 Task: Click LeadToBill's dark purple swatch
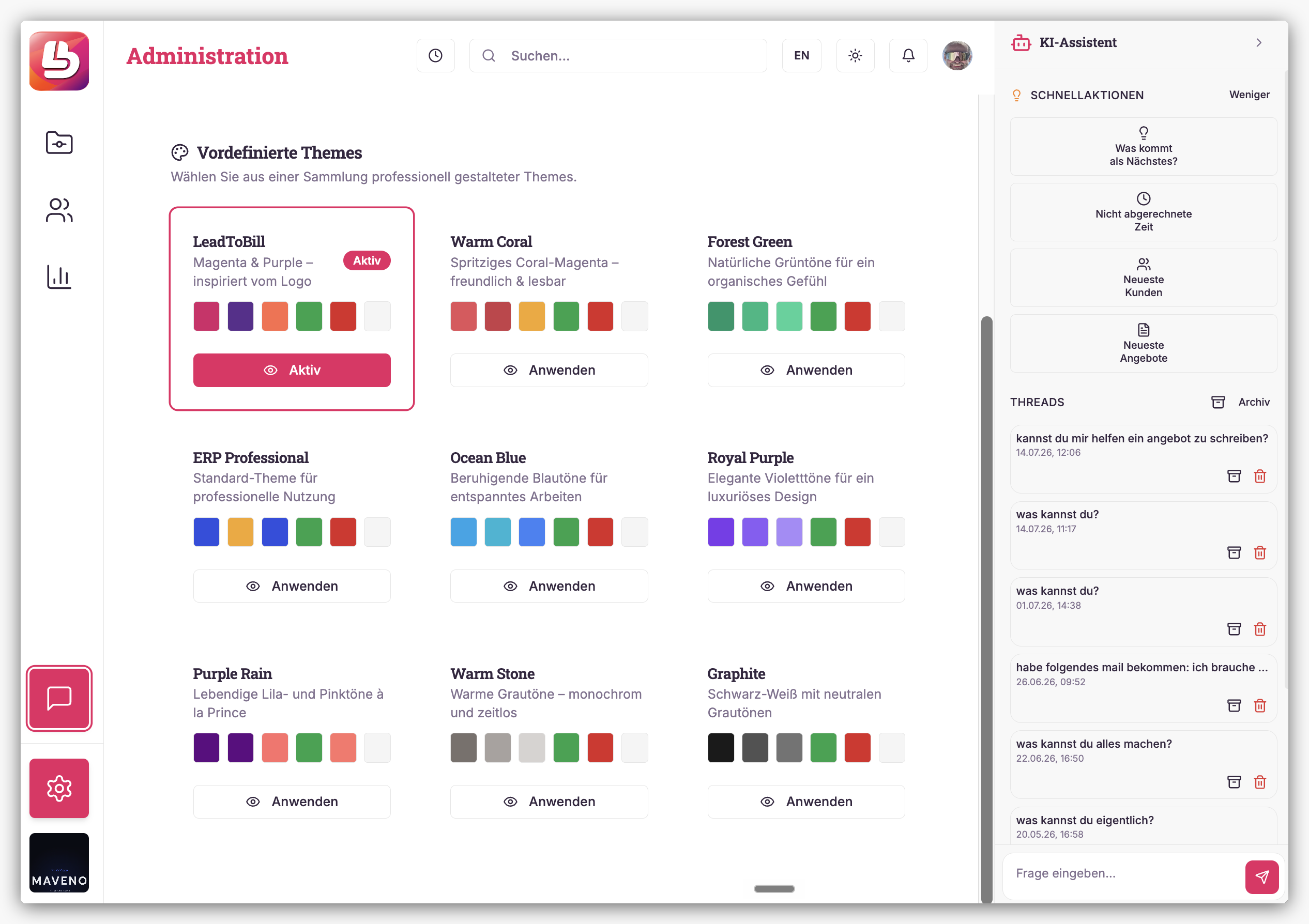click(240, 316)
